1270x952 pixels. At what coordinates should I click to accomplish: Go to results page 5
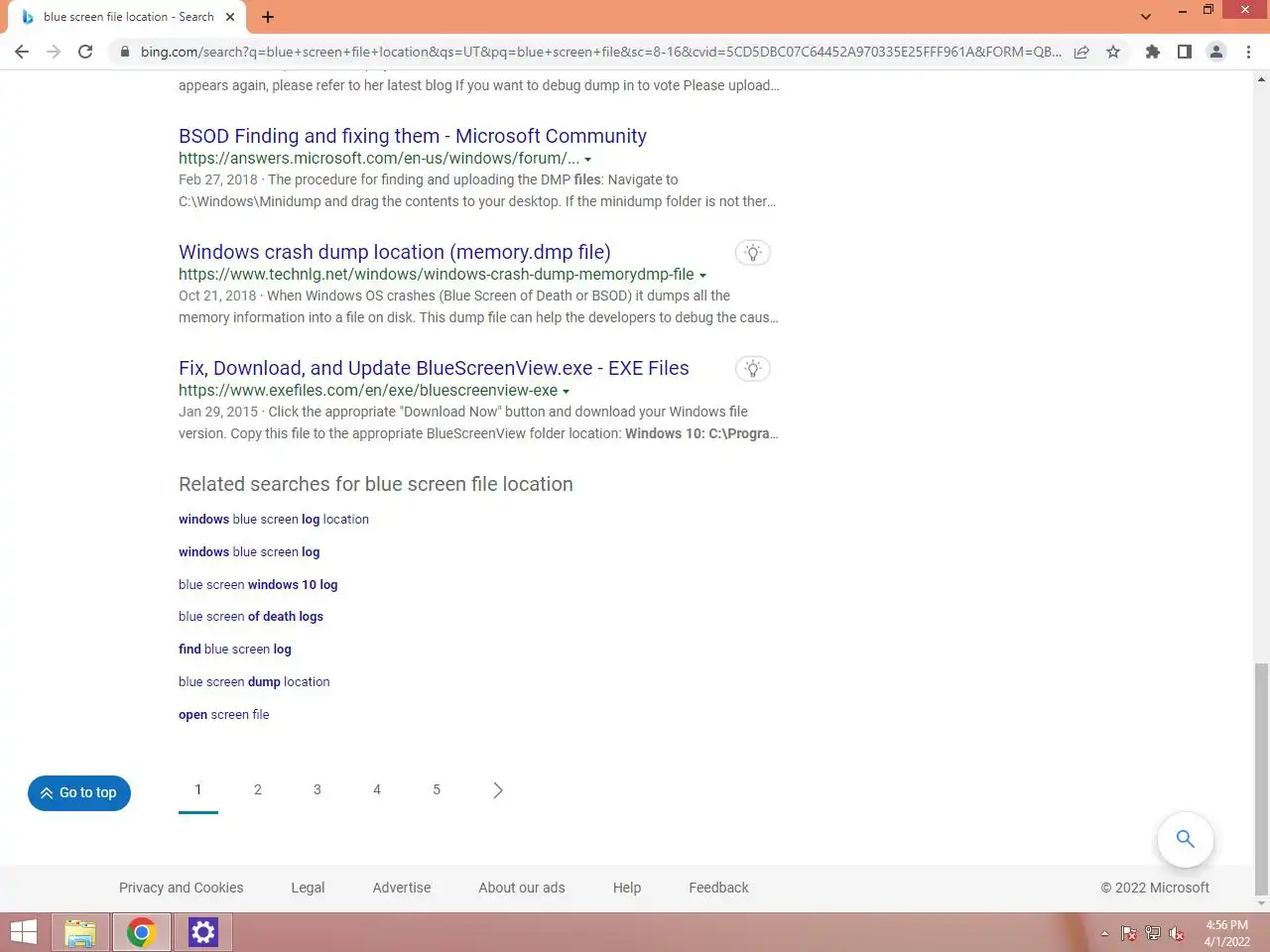pyautogui.click(x=437, y=790)
